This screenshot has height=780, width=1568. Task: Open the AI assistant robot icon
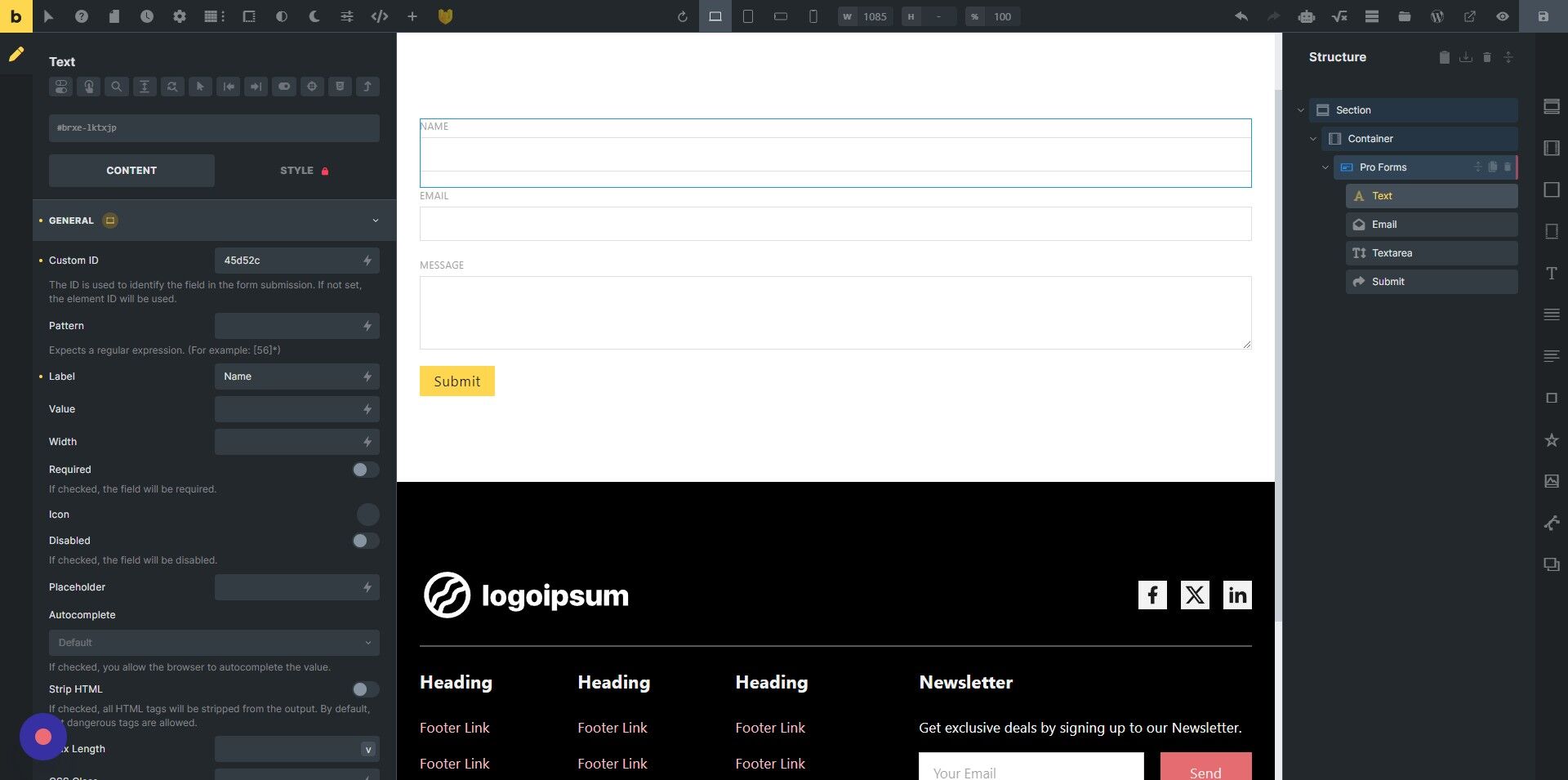[1306, 16]
